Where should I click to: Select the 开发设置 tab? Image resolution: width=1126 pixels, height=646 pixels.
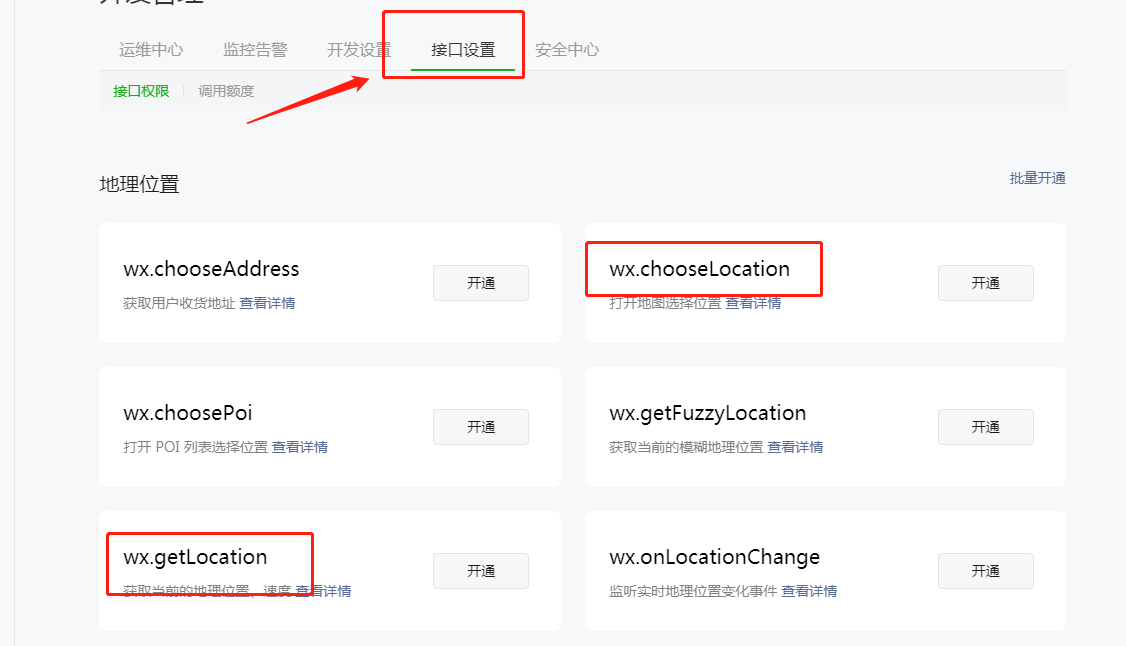359,50
